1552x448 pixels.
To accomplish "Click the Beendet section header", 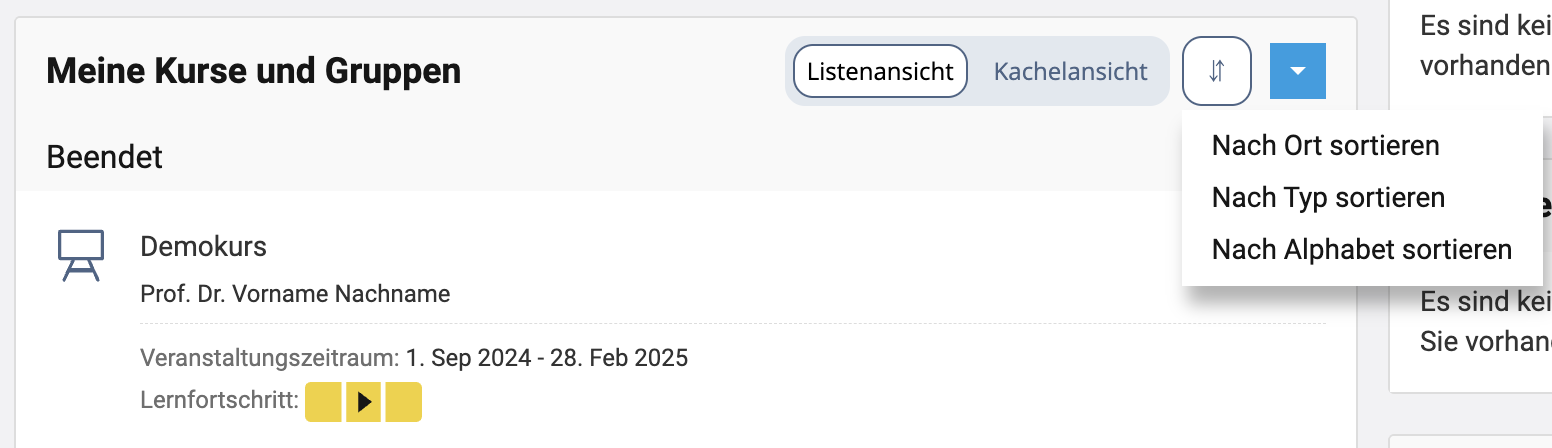I will (104, 157).
